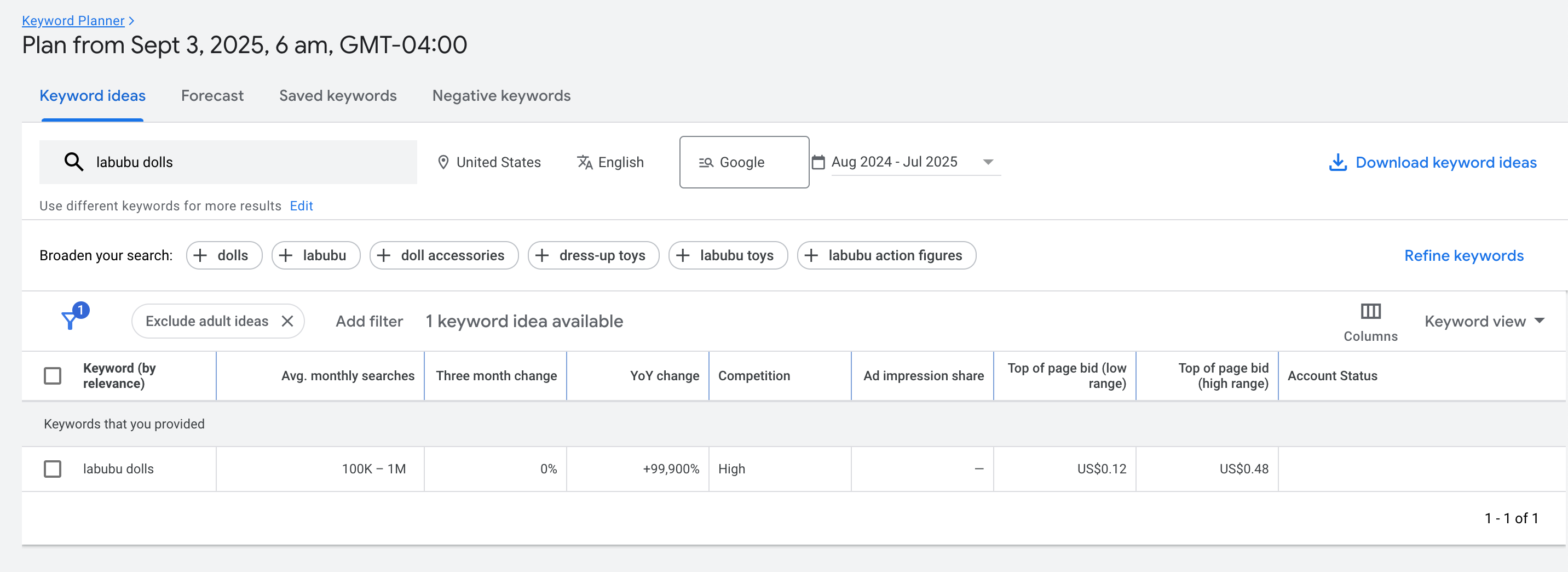Add 'dolls' to broaden search
This screenshot has height=572, width=1568.
224,255
